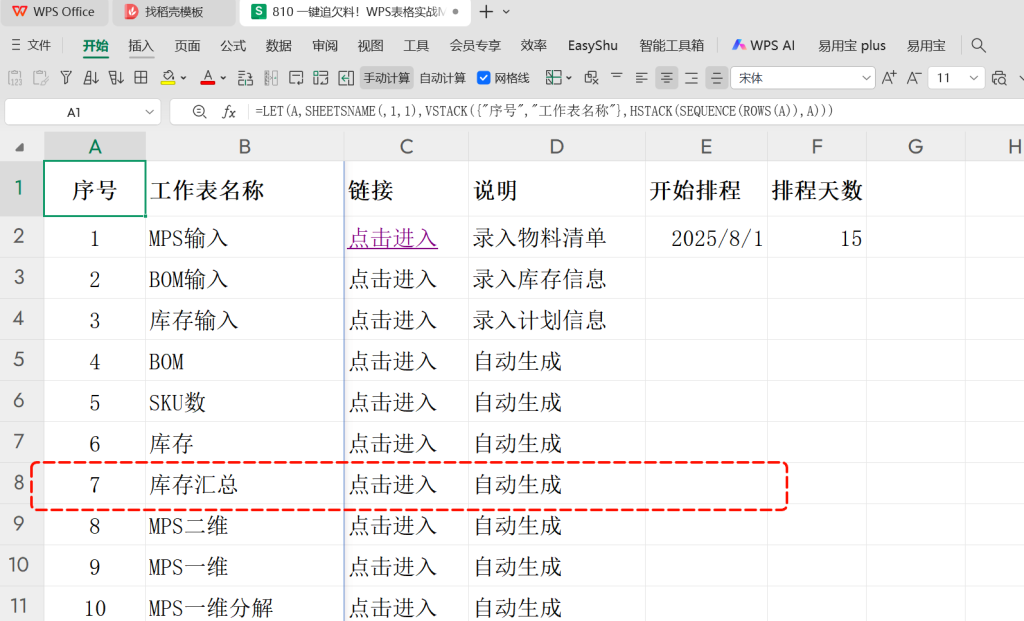Open the font color dropdown arrow
Image resolution: width=1024 pixels, height=621 pixels.
[223, 78]
